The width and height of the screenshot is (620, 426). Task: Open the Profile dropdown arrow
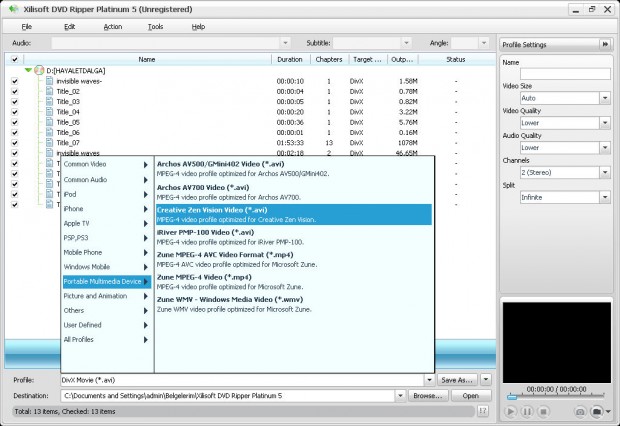click(x=429, y=380)
